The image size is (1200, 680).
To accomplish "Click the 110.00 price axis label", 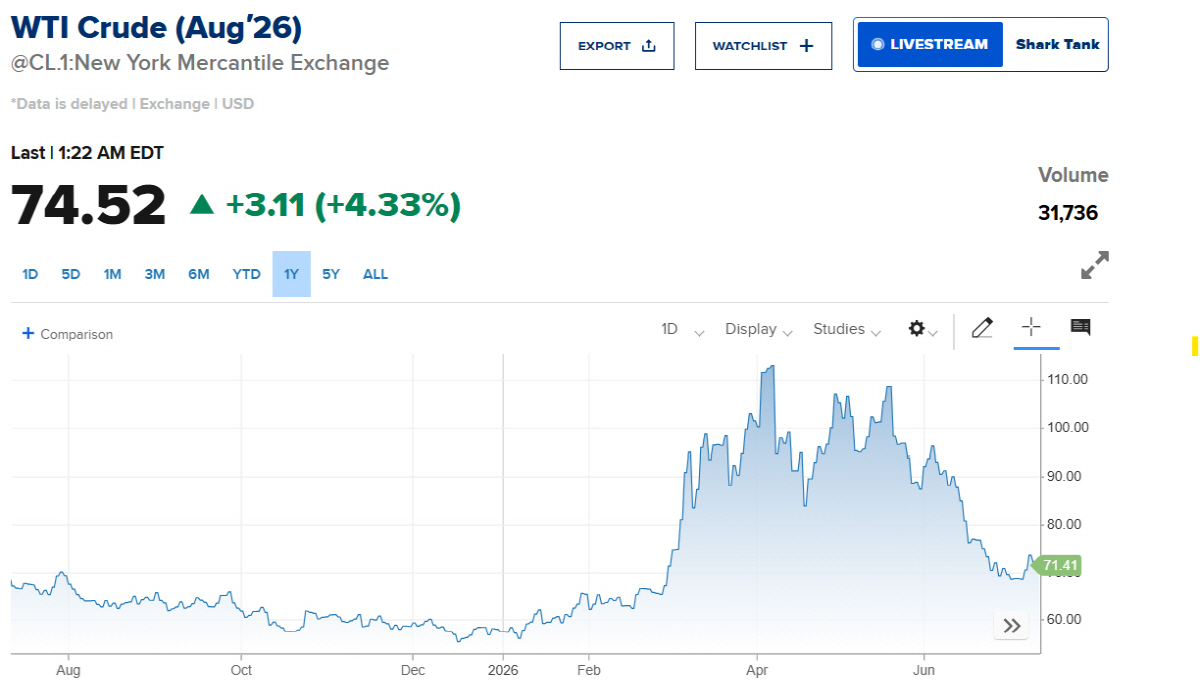I will pyautogui.click(x=1067, y=380).
